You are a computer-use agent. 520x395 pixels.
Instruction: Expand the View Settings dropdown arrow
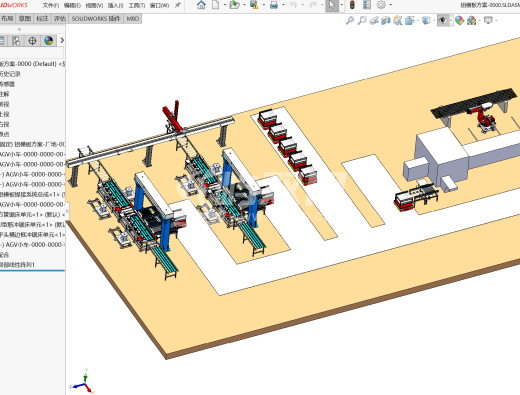click(x=496, y=21)
